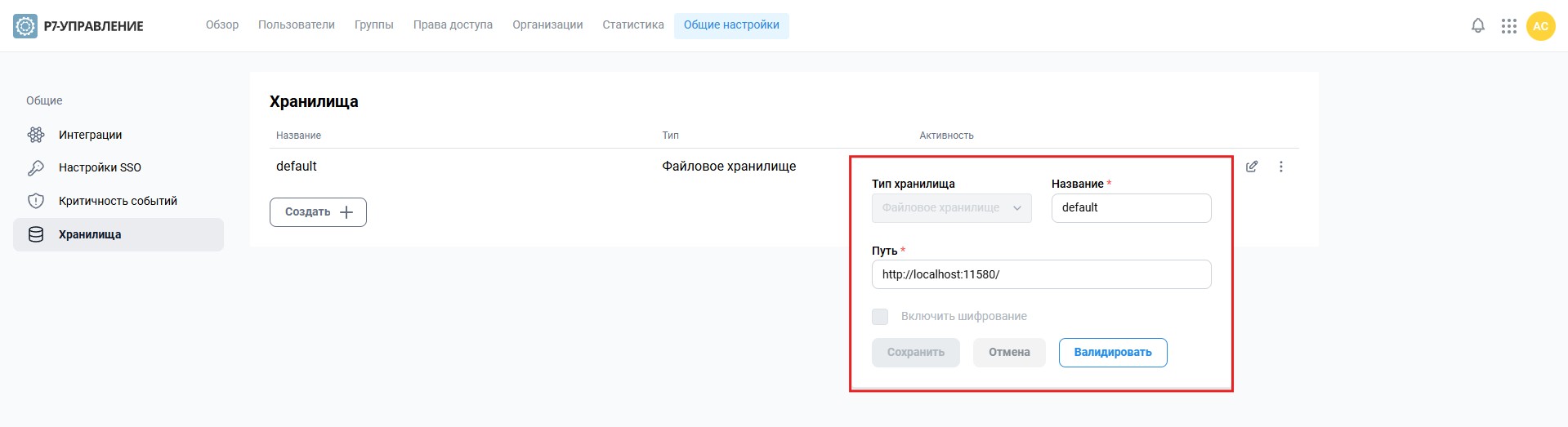1568x427 pixels.
Task: Click the Валидировать button
Action: tap(1113, 353)
